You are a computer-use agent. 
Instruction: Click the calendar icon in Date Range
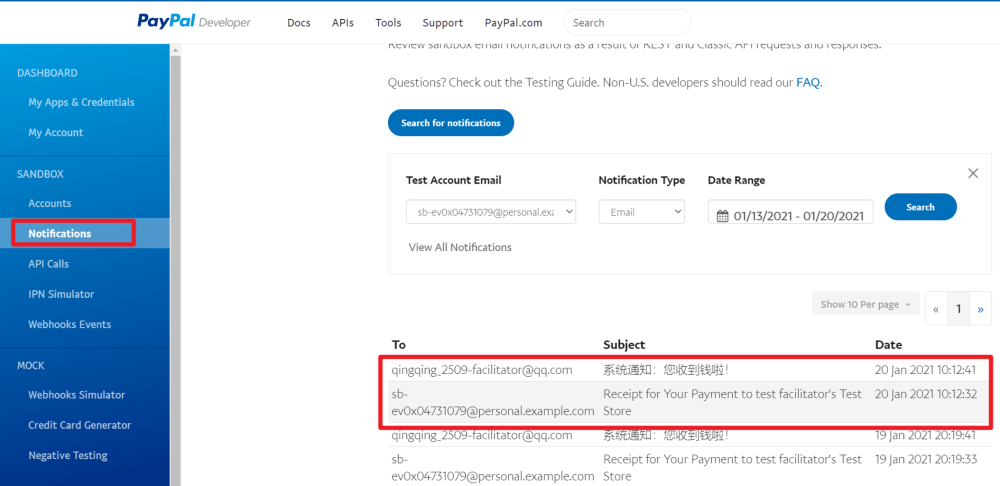(x=722, y=216)
